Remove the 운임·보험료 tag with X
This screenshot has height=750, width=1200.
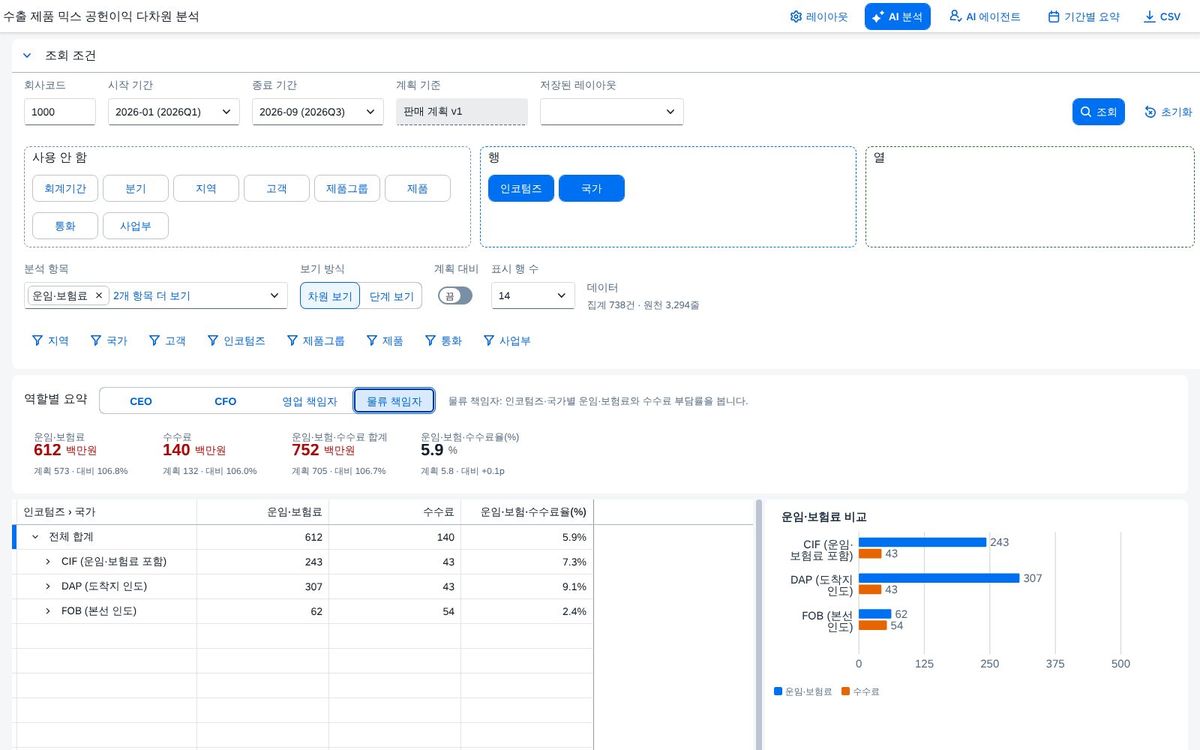99,296
